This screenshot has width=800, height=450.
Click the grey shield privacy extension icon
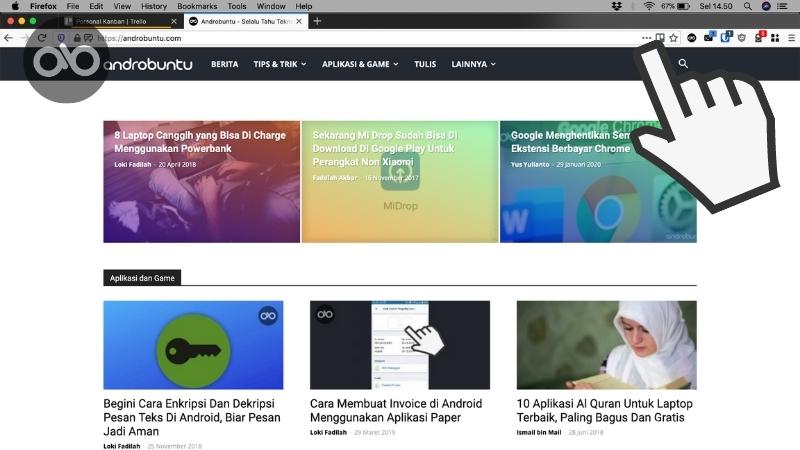pos(742,38)
